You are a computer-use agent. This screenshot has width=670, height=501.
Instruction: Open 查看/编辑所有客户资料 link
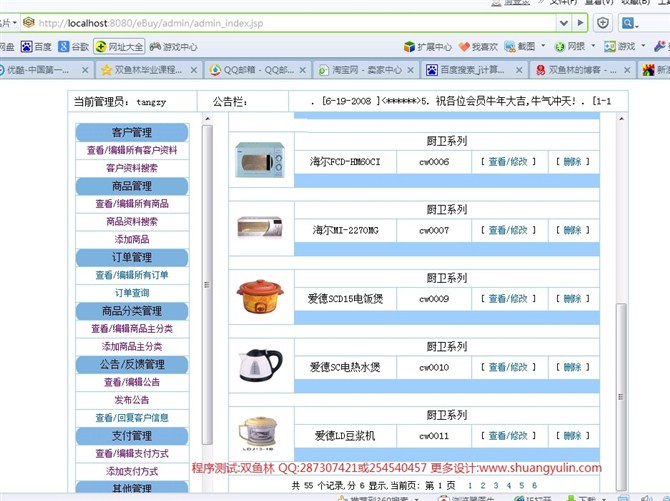pos(132,150)
